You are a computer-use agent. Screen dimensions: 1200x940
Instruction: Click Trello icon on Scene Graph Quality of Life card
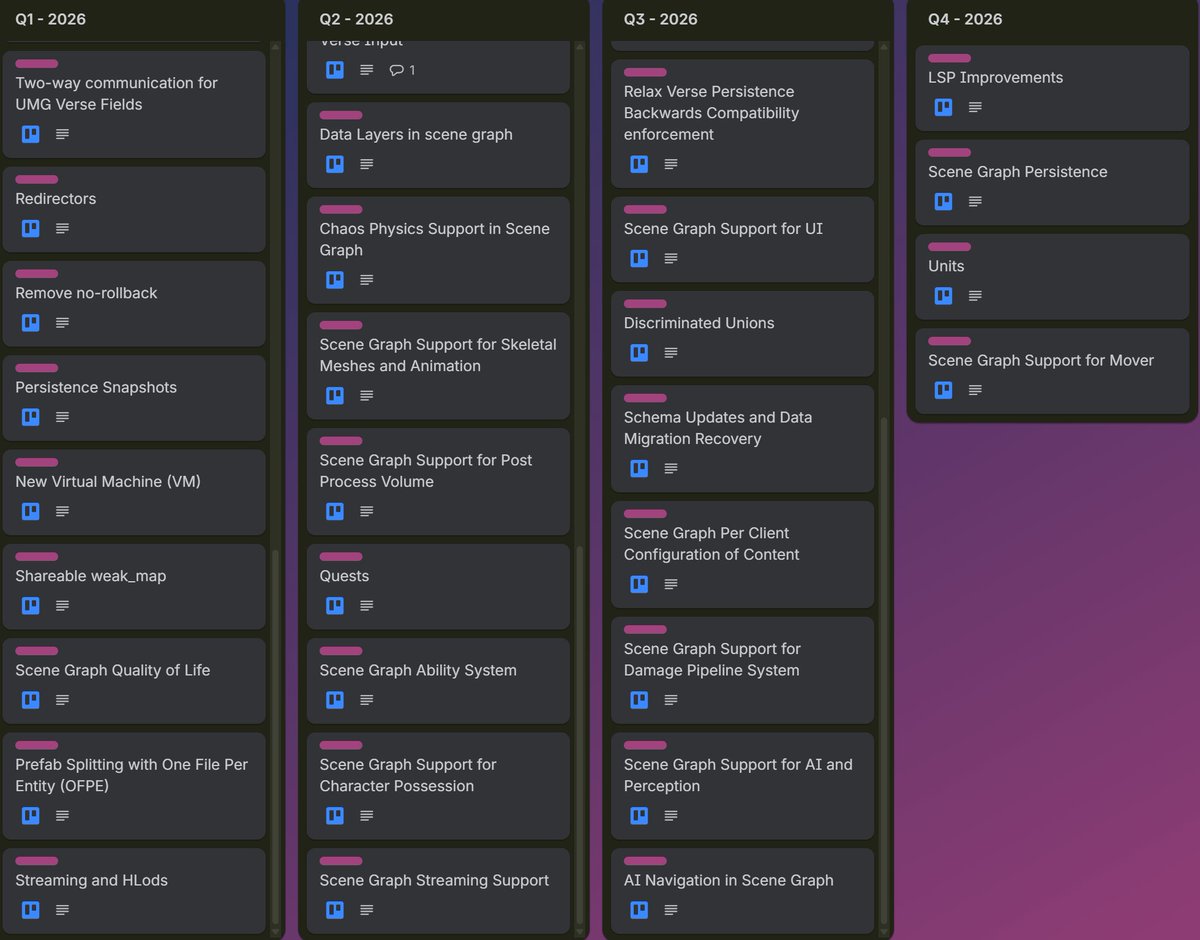(x=31, y=700)
